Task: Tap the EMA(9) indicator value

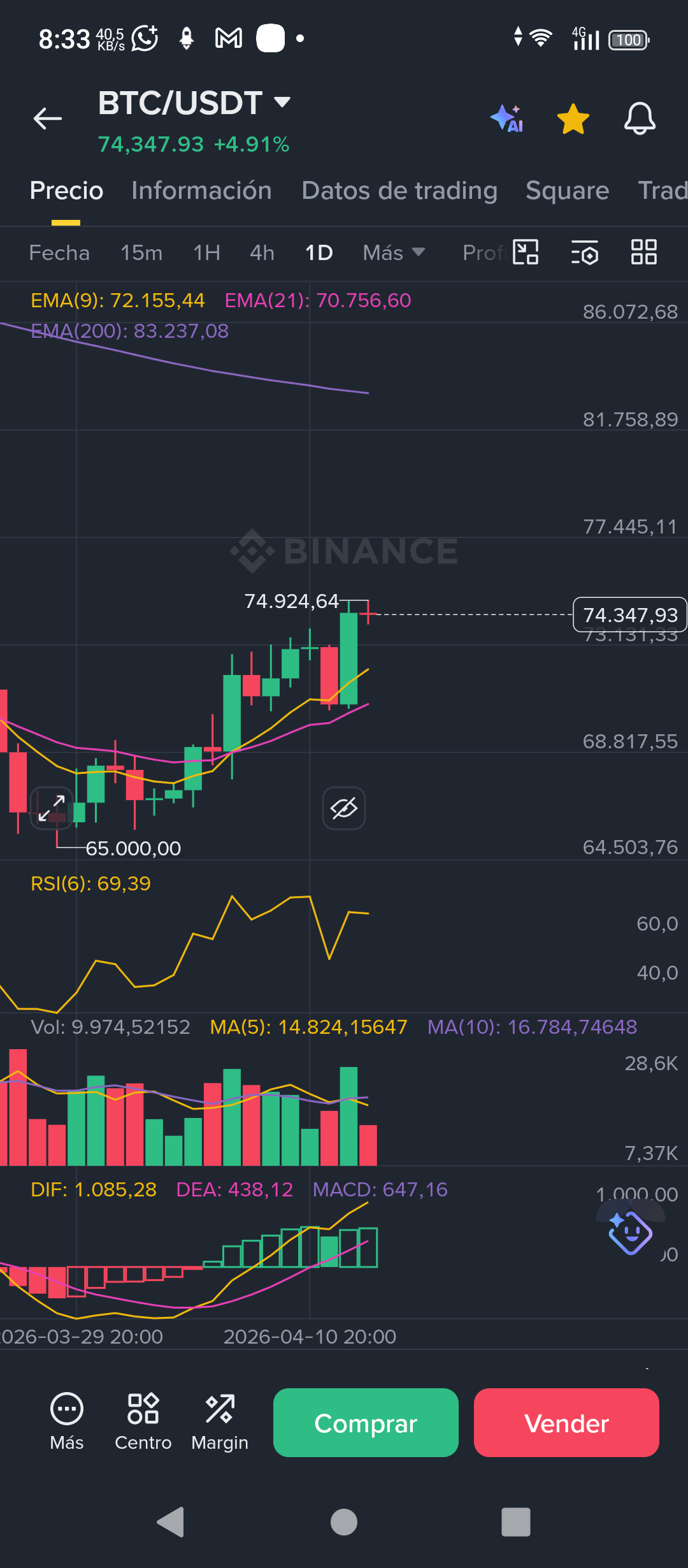Action: coord(118,300)
